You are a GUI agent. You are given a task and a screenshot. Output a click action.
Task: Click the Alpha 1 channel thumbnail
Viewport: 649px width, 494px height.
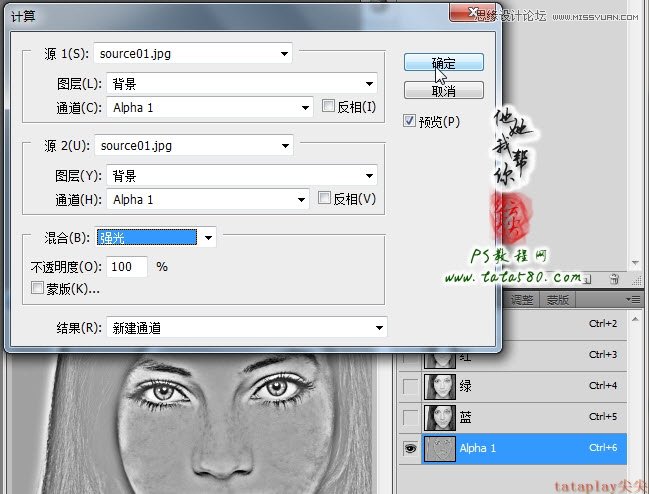440,449
